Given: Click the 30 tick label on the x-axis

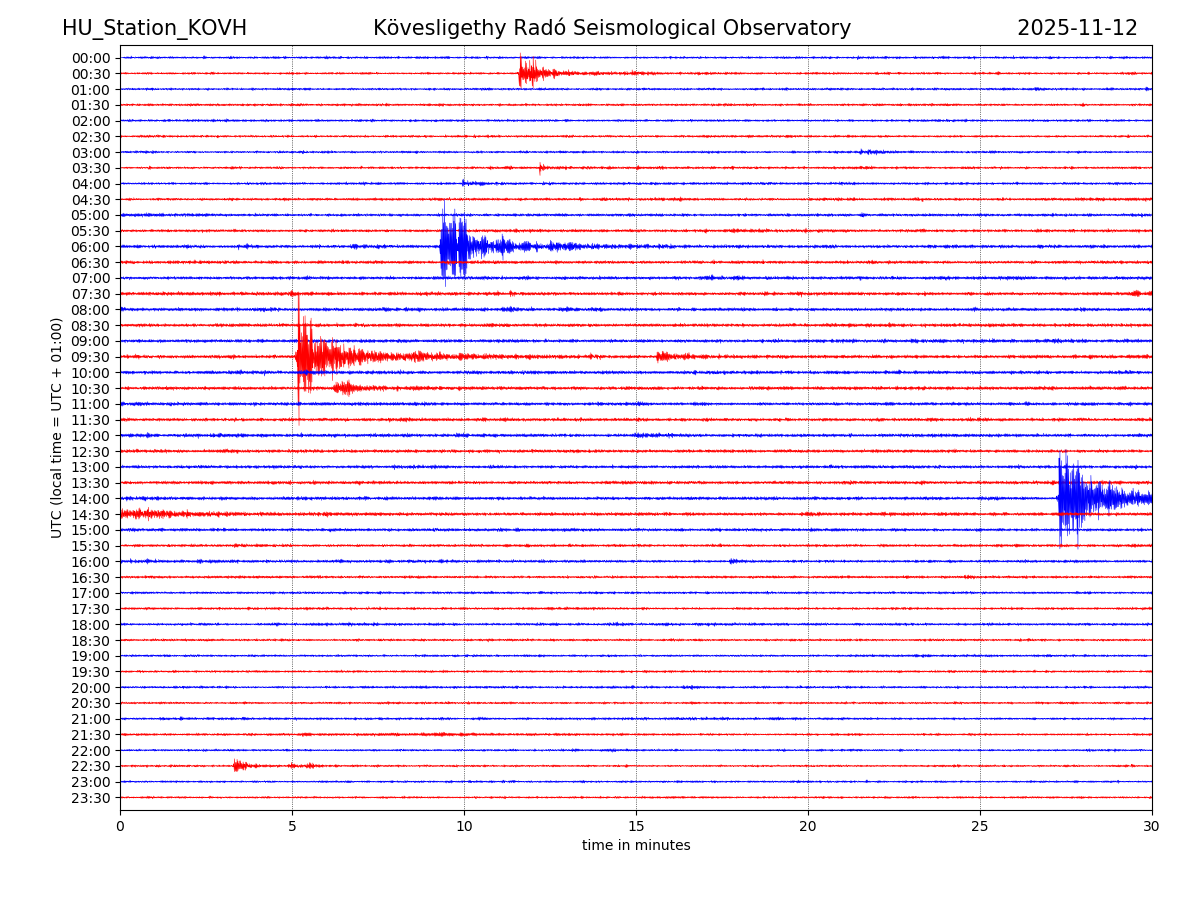Looking at the screenshot, I should pyautogui.click(x=1152, y=826).
